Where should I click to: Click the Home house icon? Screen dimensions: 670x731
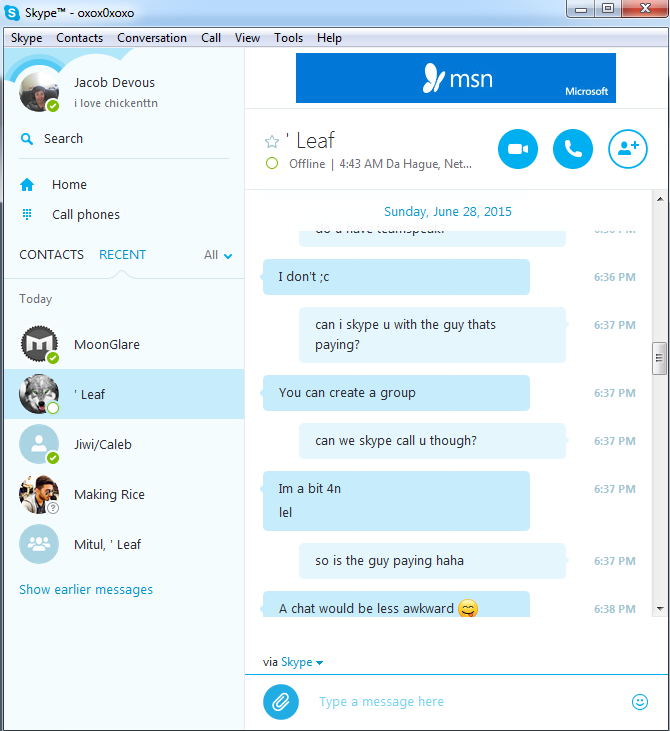27,185
